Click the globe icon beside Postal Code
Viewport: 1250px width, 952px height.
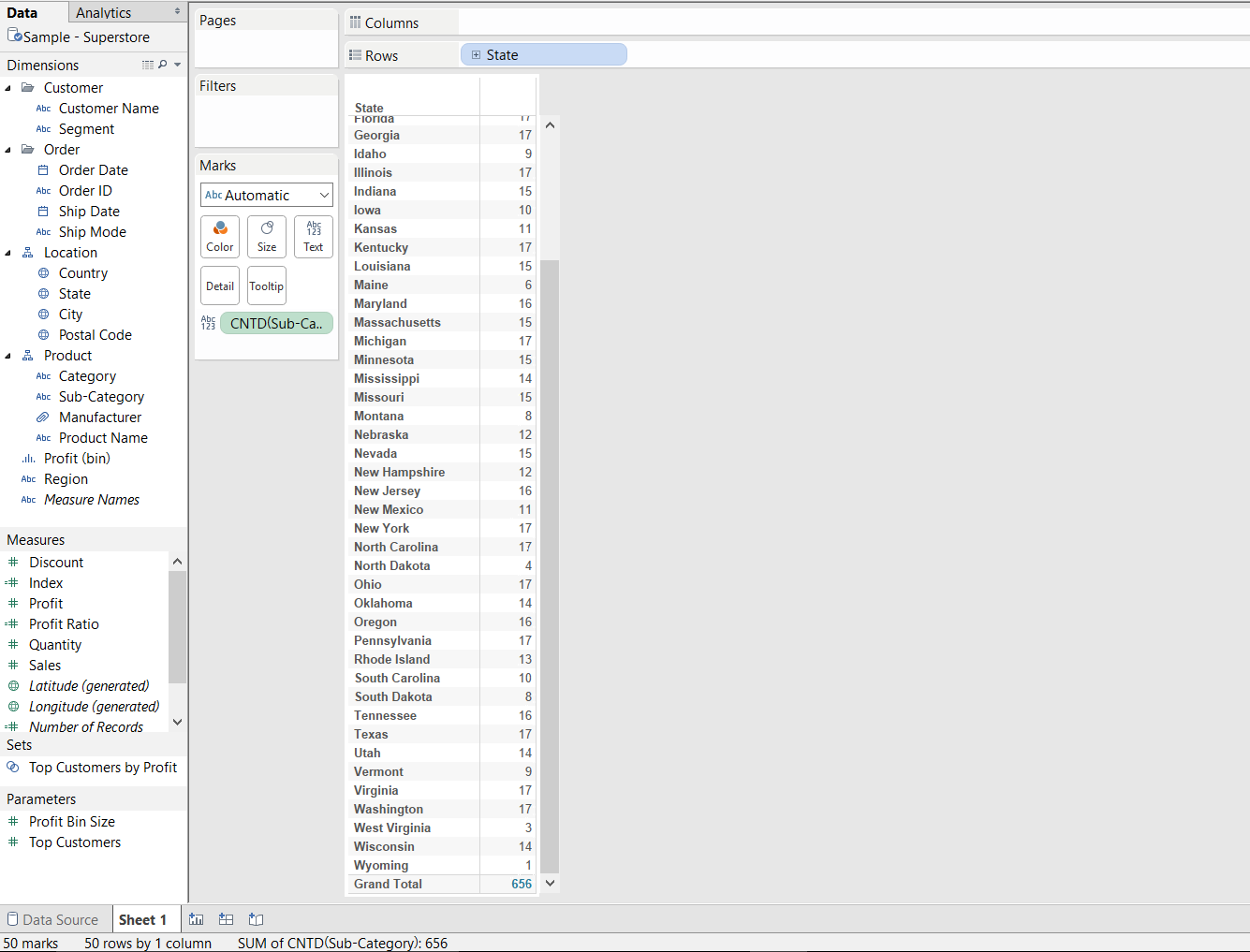pyautogui.click(x=43, y=334)
